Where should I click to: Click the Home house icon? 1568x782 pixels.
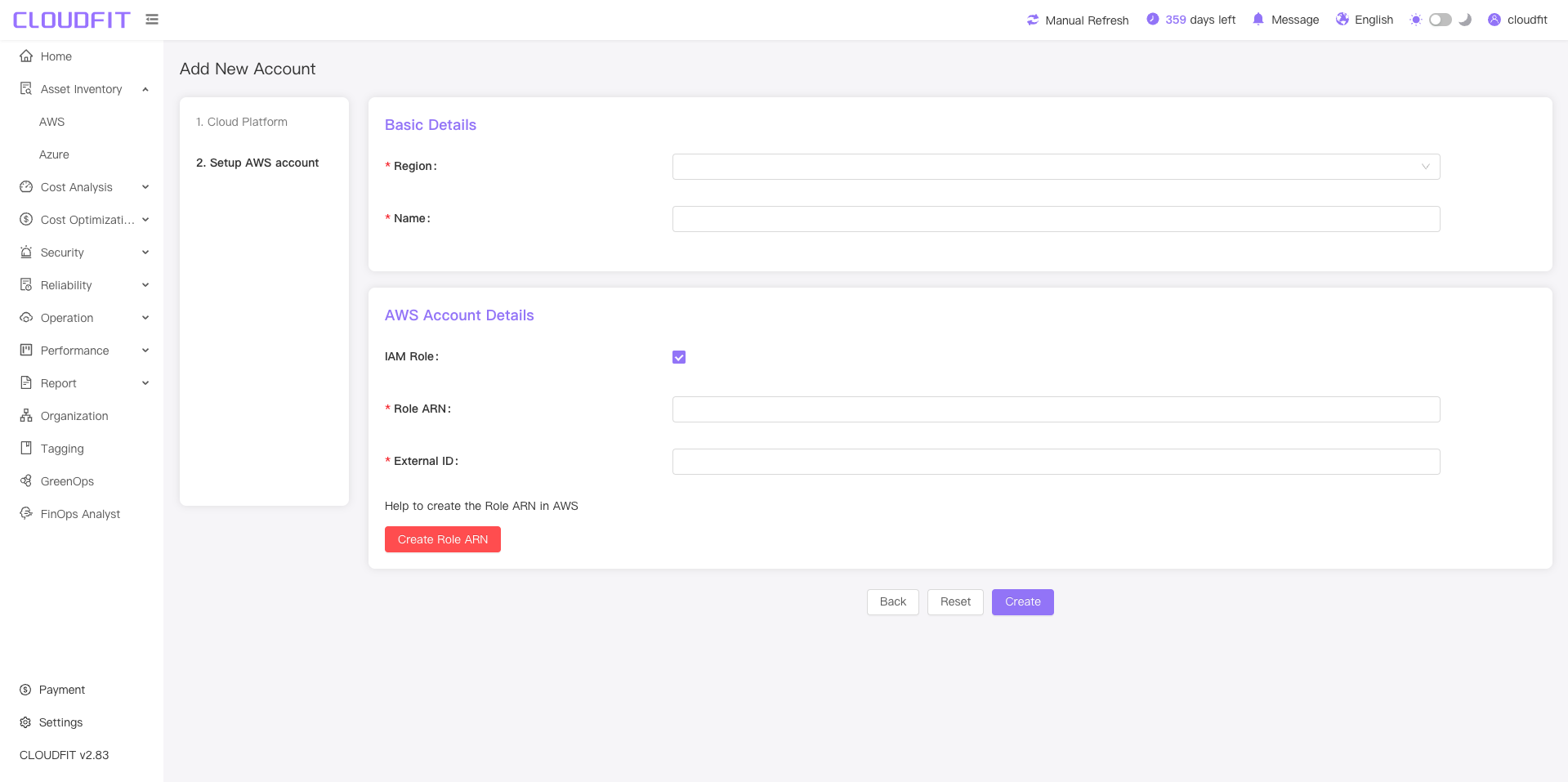(26, 56)
